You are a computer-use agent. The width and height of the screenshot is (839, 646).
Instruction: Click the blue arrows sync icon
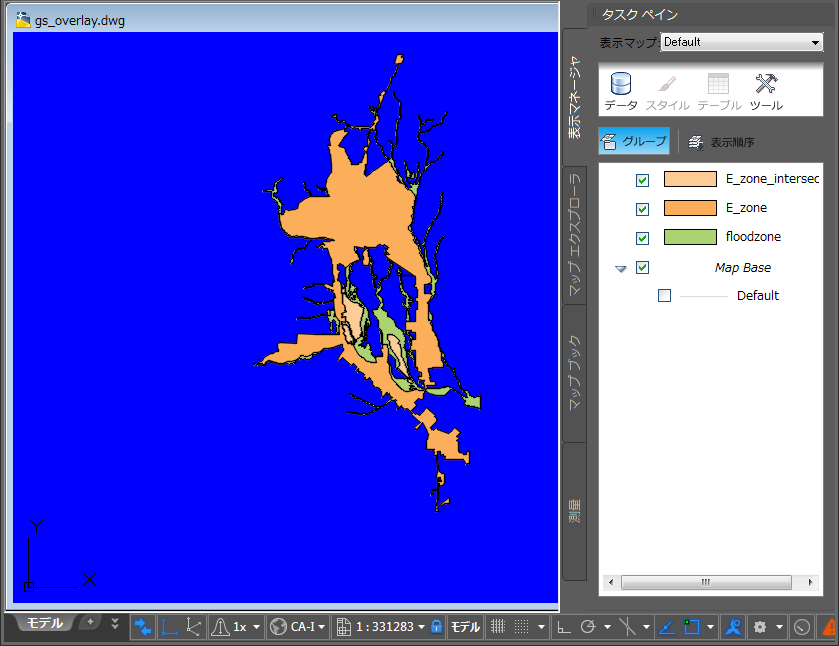click(x=143, y=627)
